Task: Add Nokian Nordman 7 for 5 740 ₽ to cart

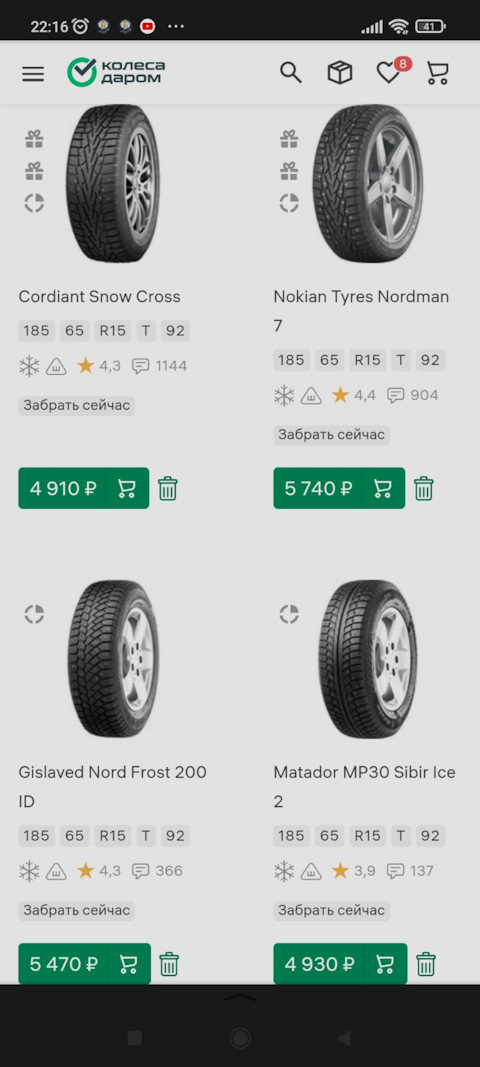Action: (339, 488)
